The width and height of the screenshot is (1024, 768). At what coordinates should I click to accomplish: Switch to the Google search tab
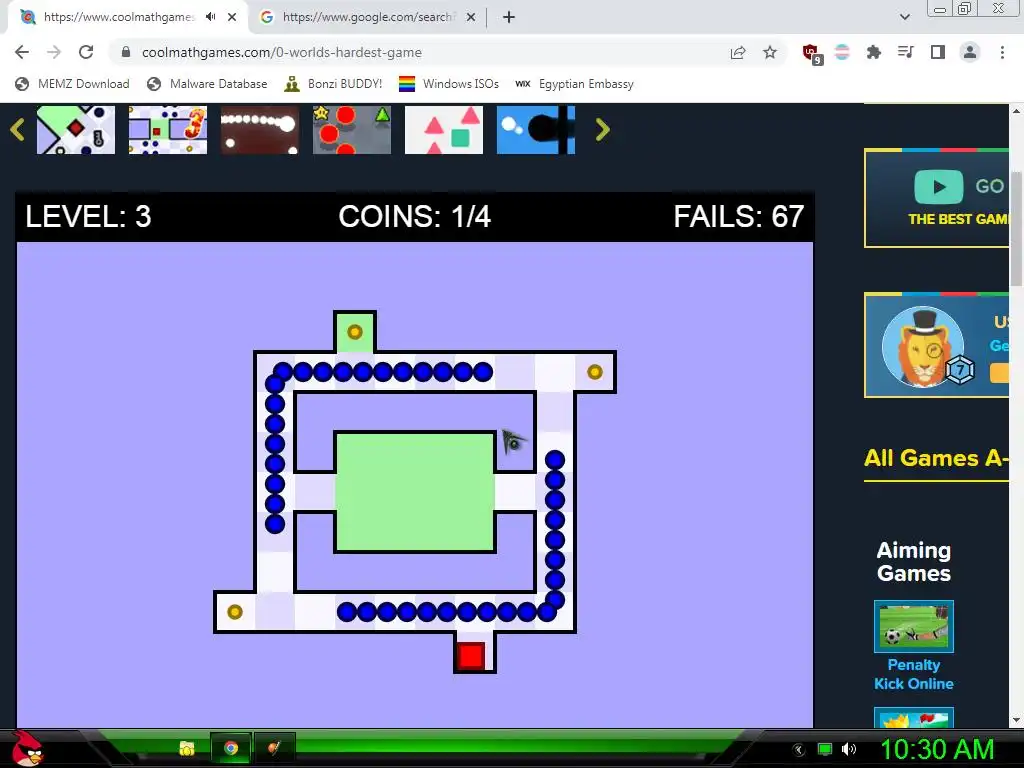[366, 17]
